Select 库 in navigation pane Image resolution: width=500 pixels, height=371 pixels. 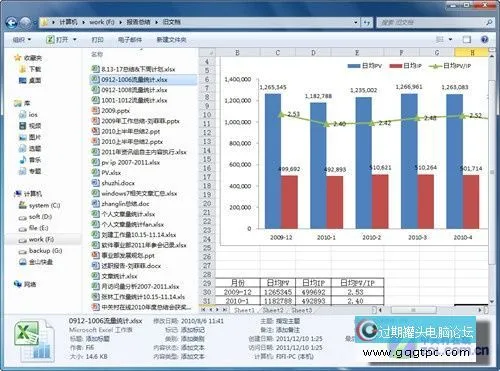pyautogui.click(x=23, y=103)
